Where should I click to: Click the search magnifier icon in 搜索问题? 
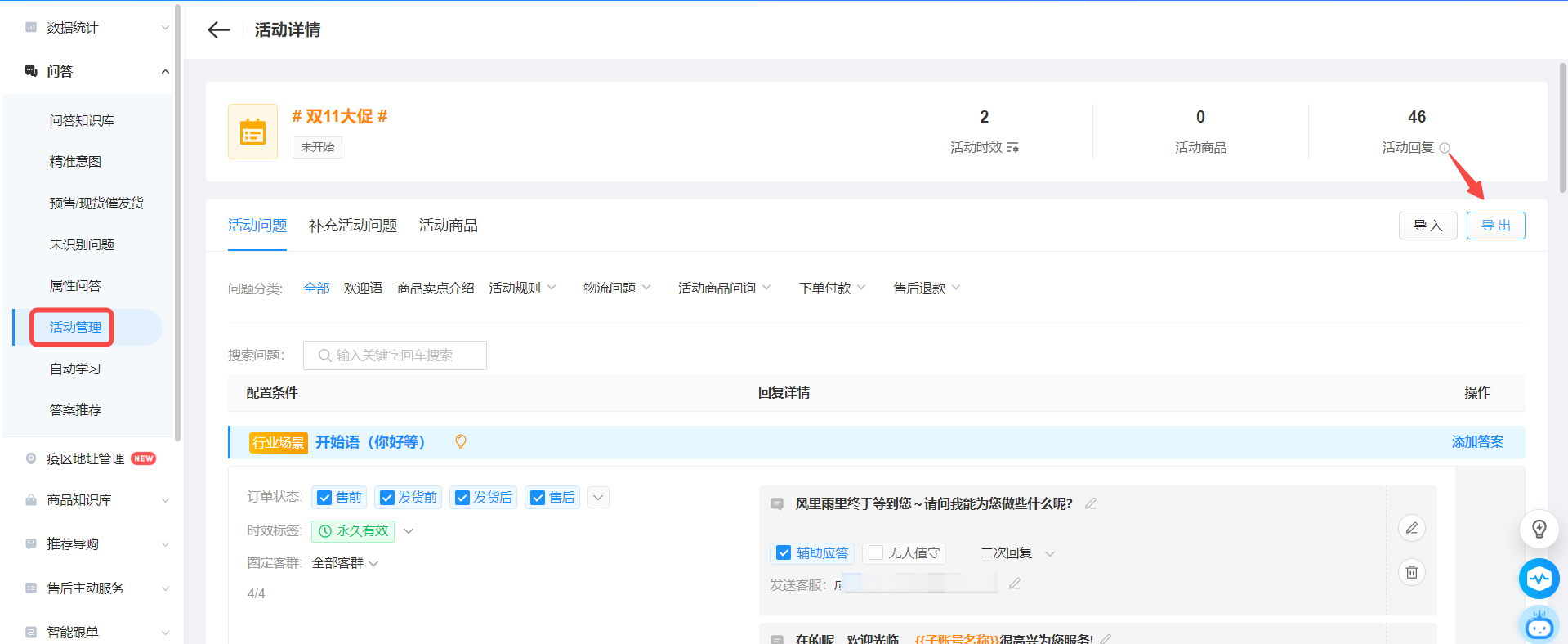click(324, 356)
